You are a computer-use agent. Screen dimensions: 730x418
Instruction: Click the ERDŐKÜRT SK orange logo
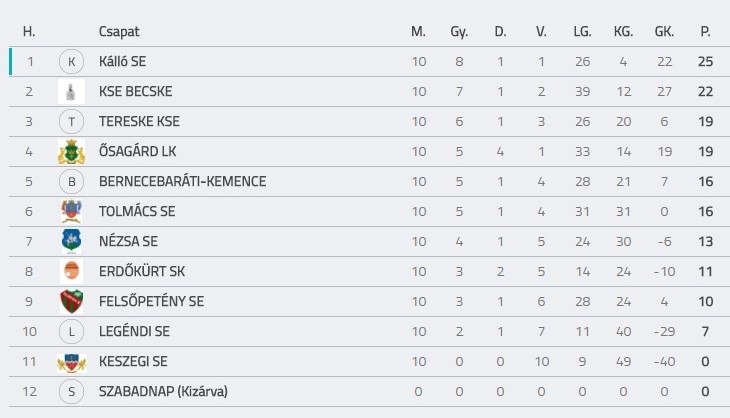tap(71, 271)
